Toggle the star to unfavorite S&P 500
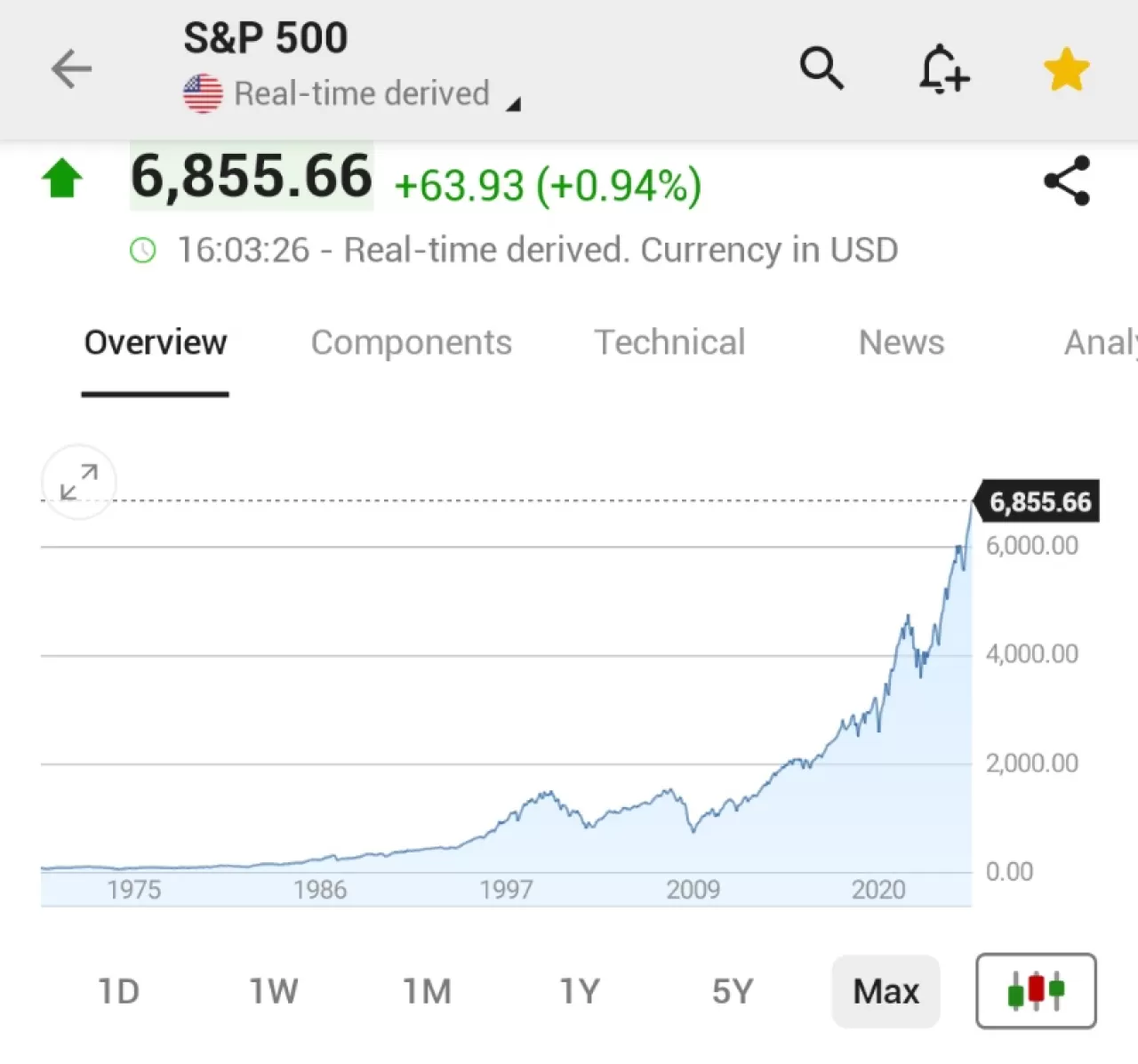The image size is (1138, 1064). pyautogui.click(x=1065, y=68)
